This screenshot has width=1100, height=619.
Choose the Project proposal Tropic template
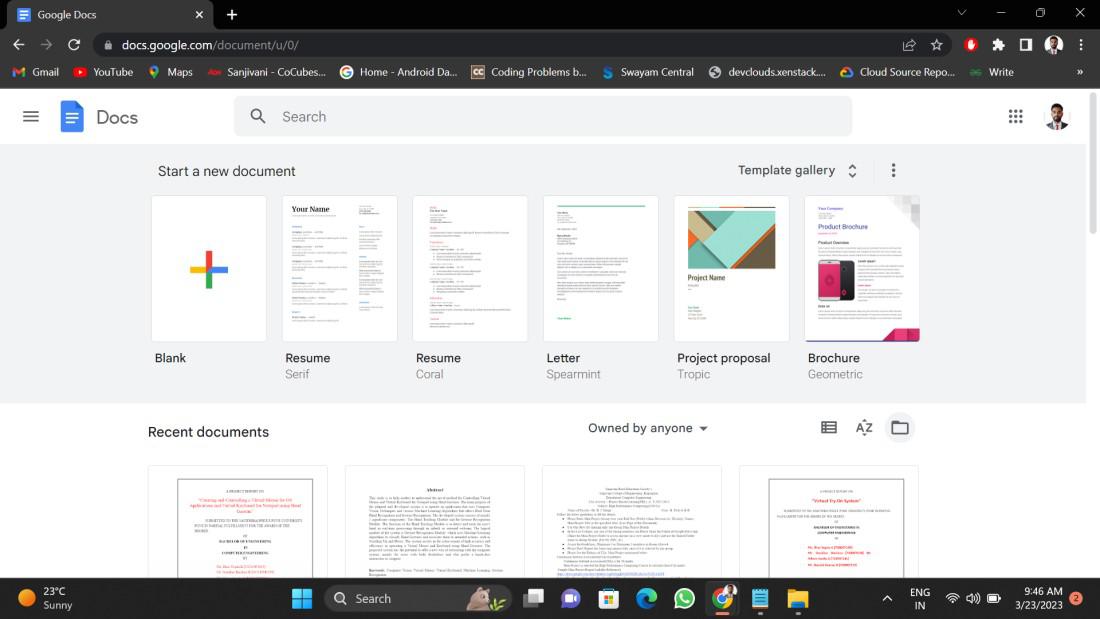(x=731, y=269)
